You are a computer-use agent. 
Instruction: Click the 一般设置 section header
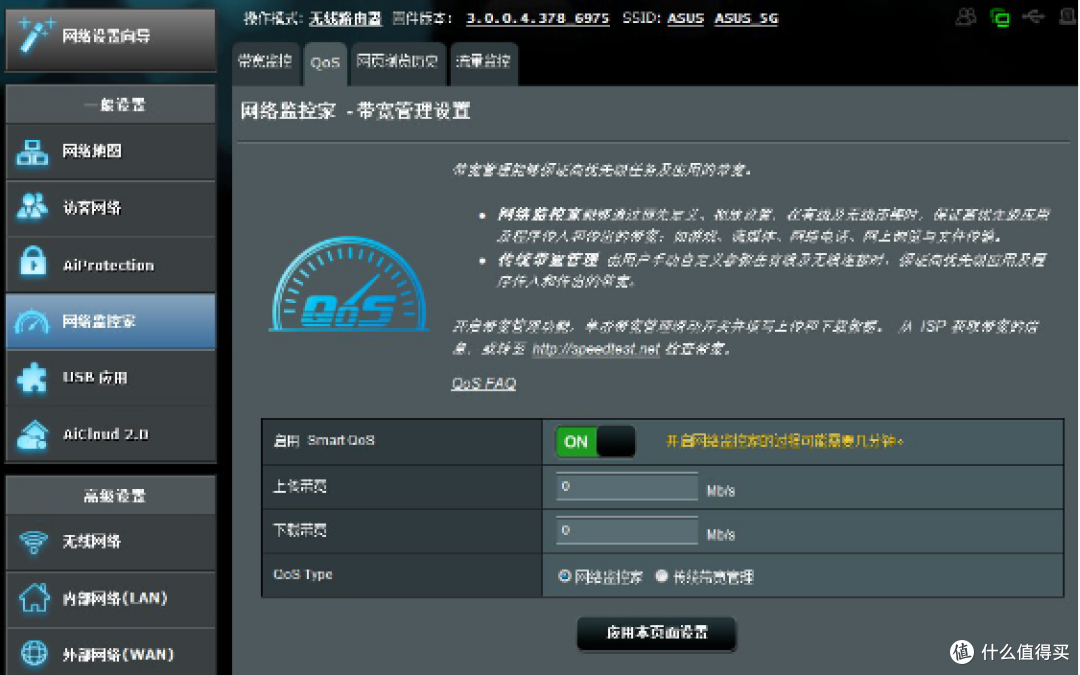[x=110, y=105]
